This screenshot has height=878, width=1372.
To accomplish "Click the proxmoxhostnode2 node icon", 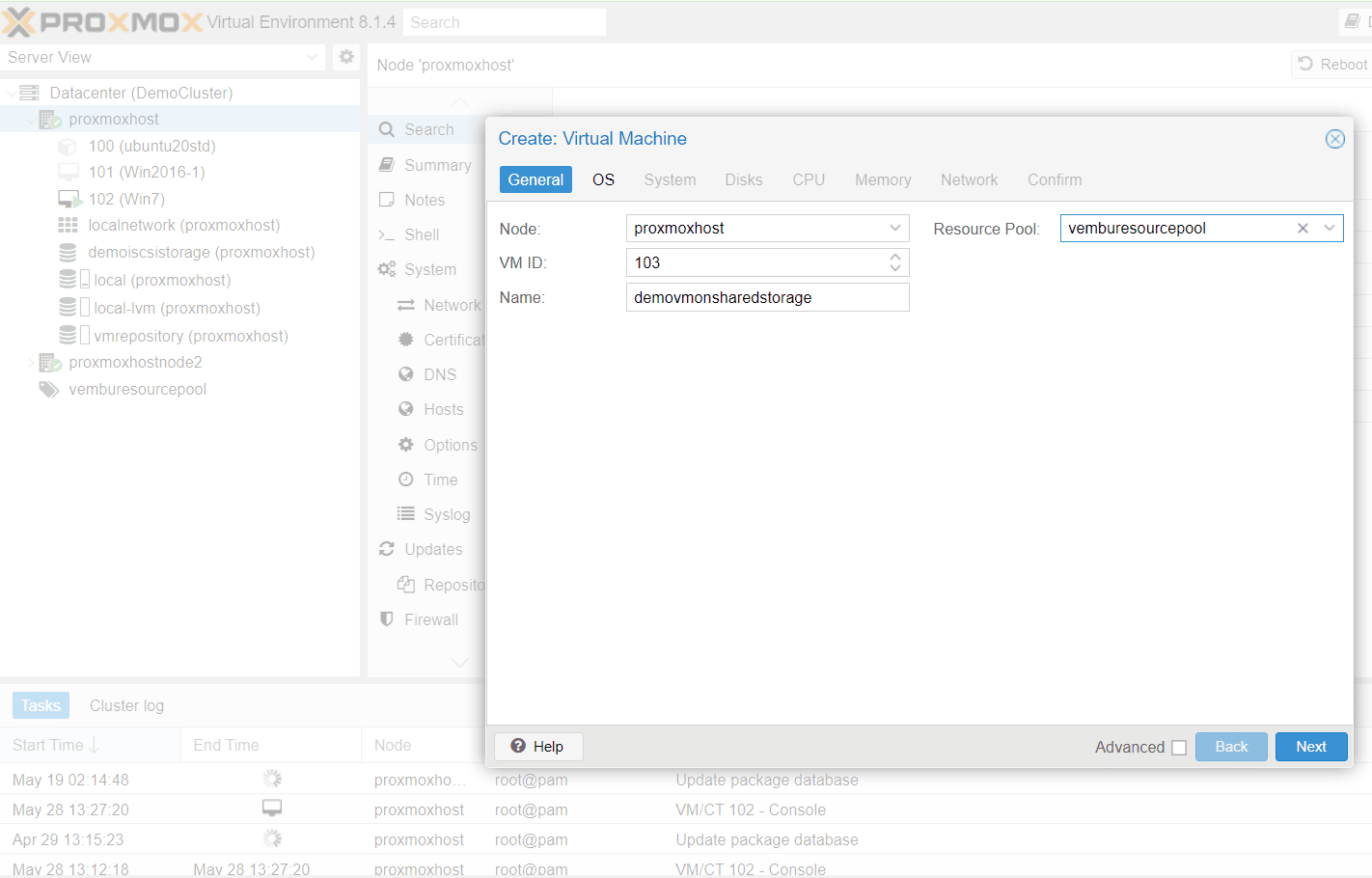I will 50,363.
